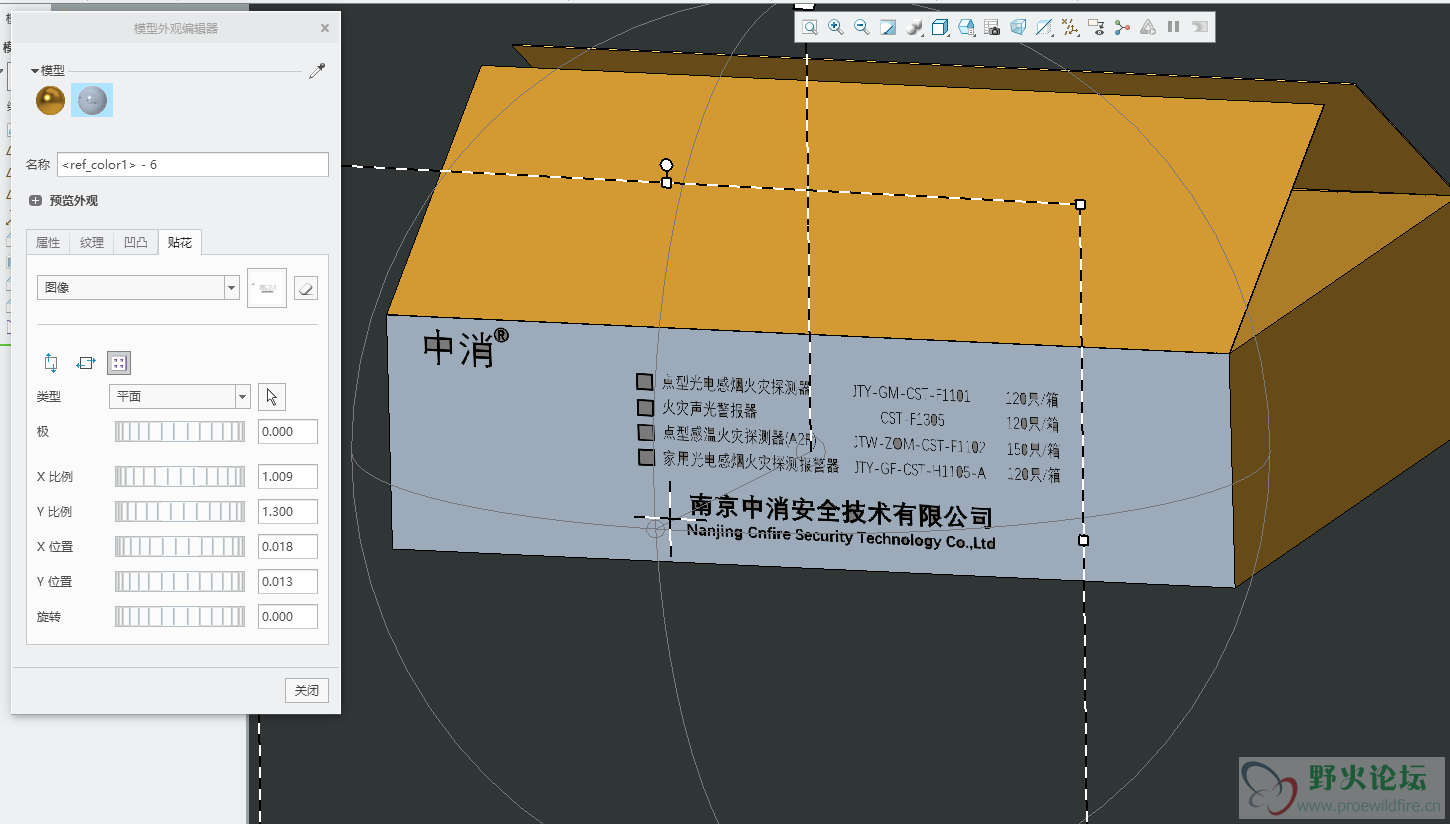
Task: Click the Y 位置 slider
Action: 180,582
